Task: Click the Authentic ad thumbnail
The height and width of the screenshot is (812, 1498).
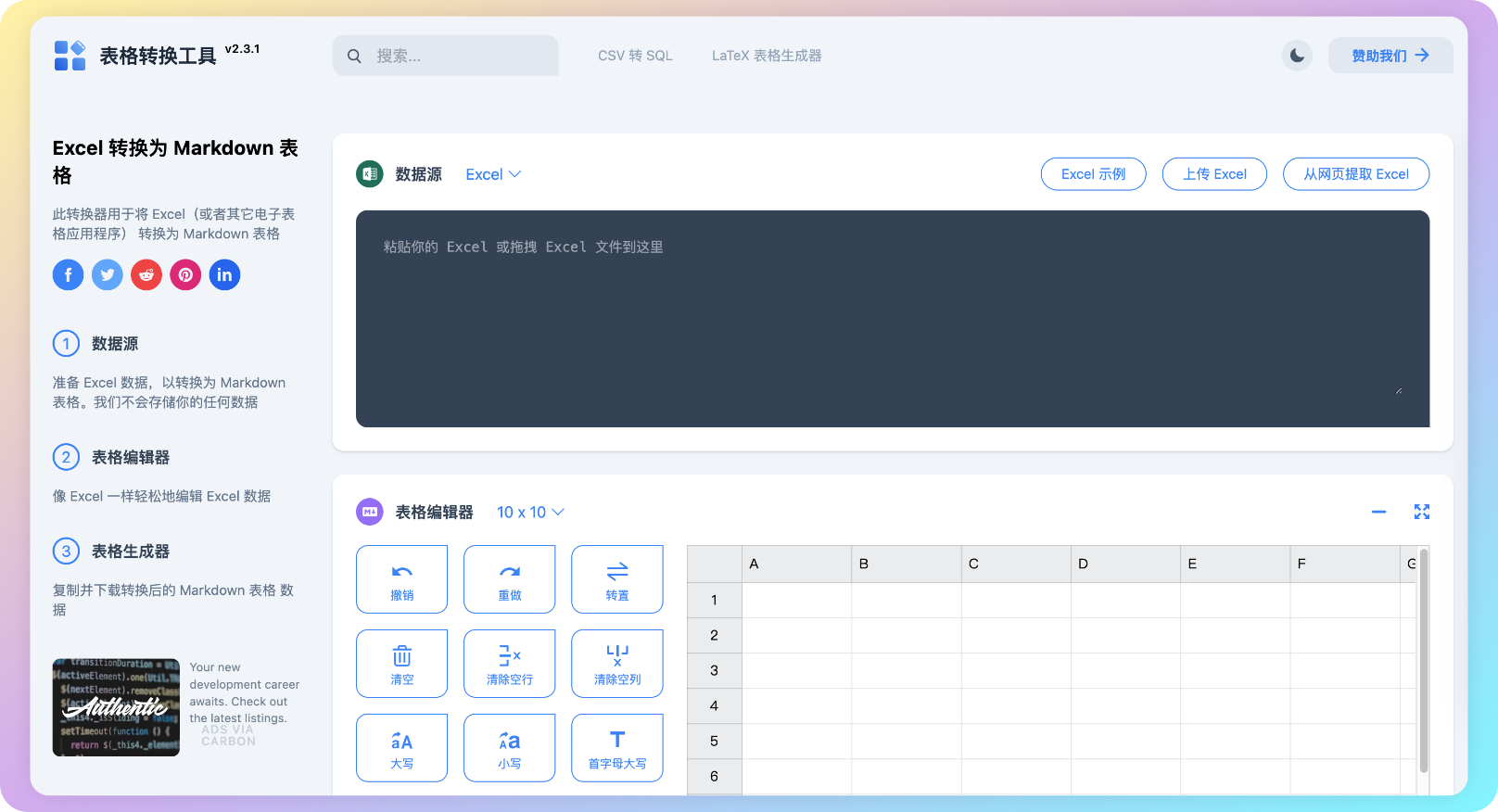Action: coord(116,707)
